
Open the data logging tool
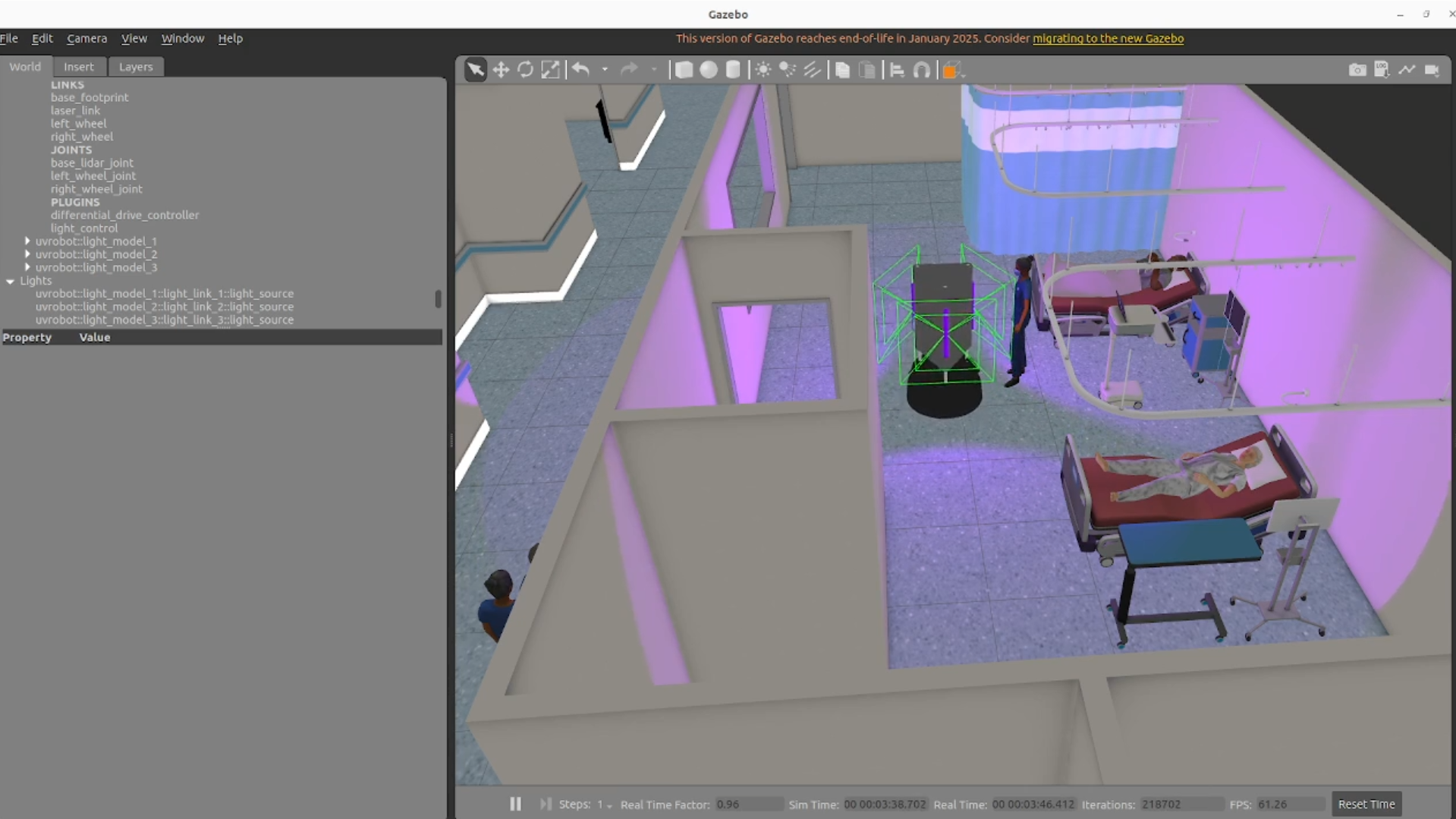tap(1382, 70)
